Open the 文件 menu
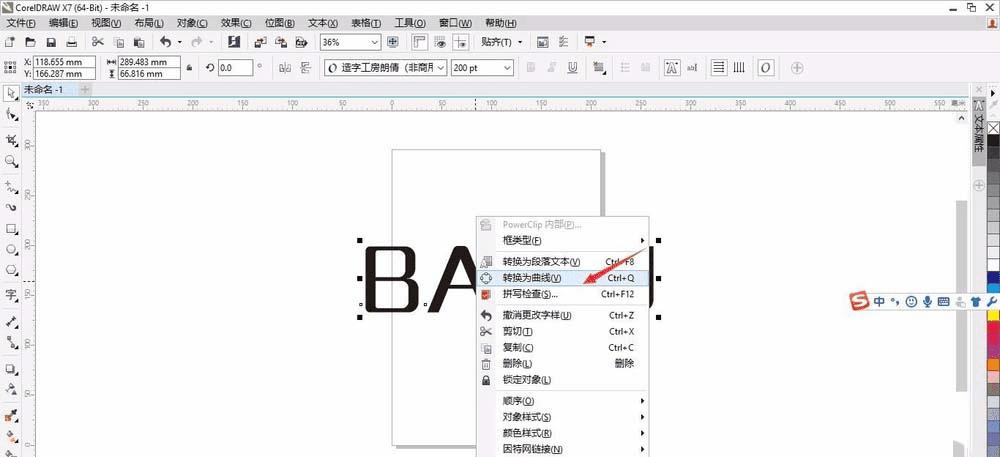 pos(21,23)
